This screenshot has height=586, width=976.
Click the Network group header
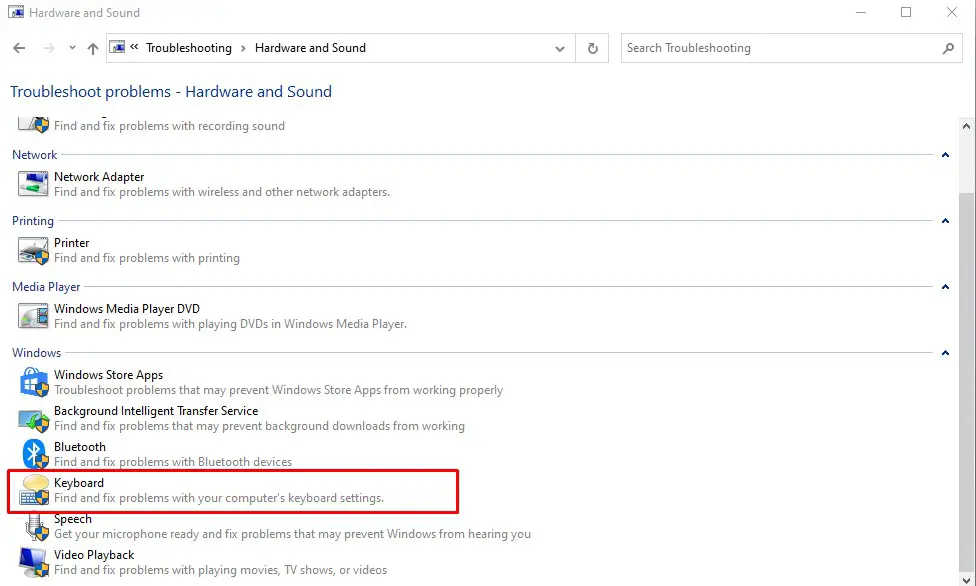pos(34,154)
